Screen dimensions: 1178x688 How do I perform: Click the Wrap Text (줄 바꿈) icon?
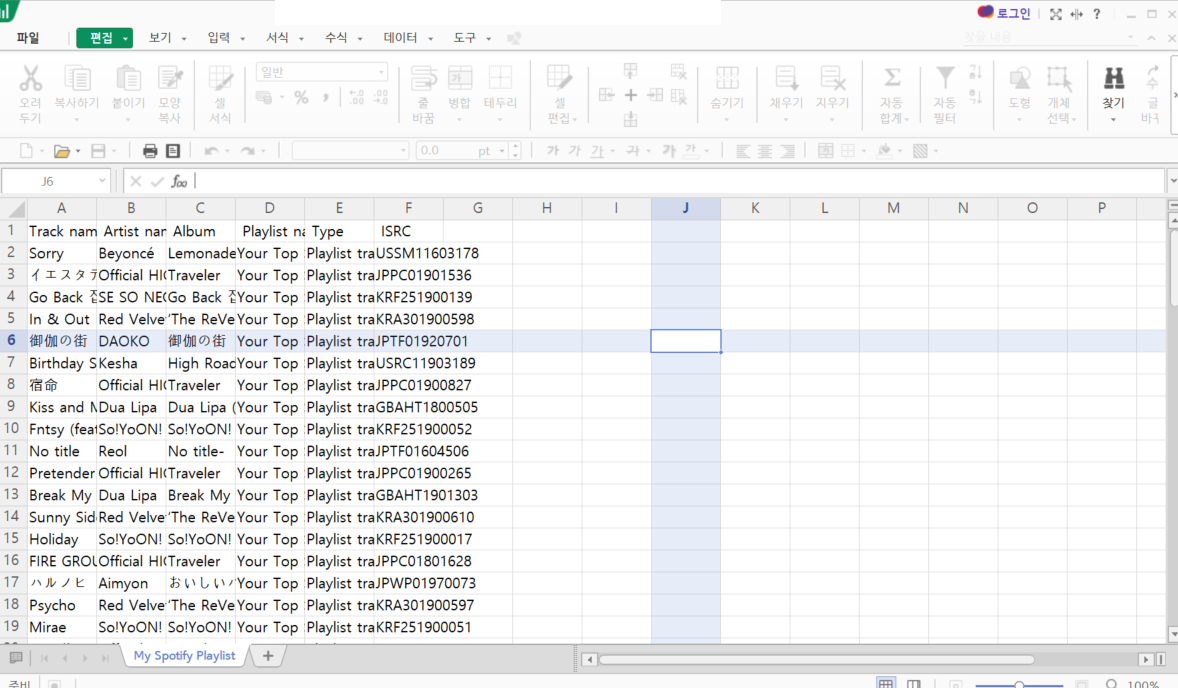[423, 78]
